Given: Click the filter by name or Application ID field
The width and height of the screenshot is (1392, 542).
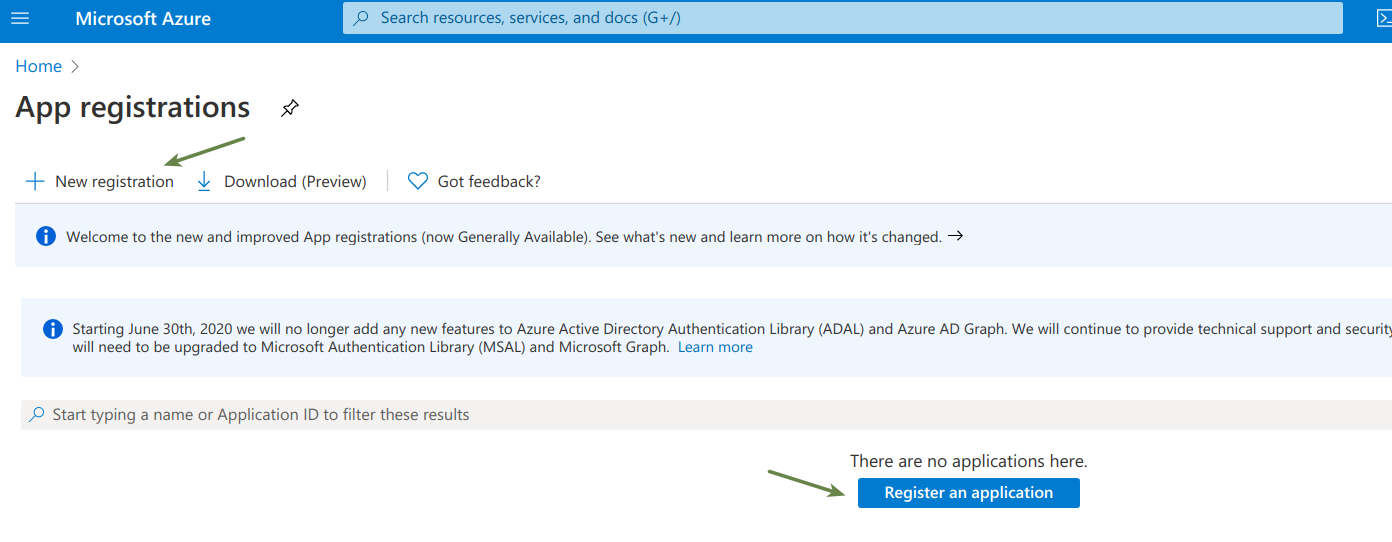Looking at the screenshot, I should [706, 415].
